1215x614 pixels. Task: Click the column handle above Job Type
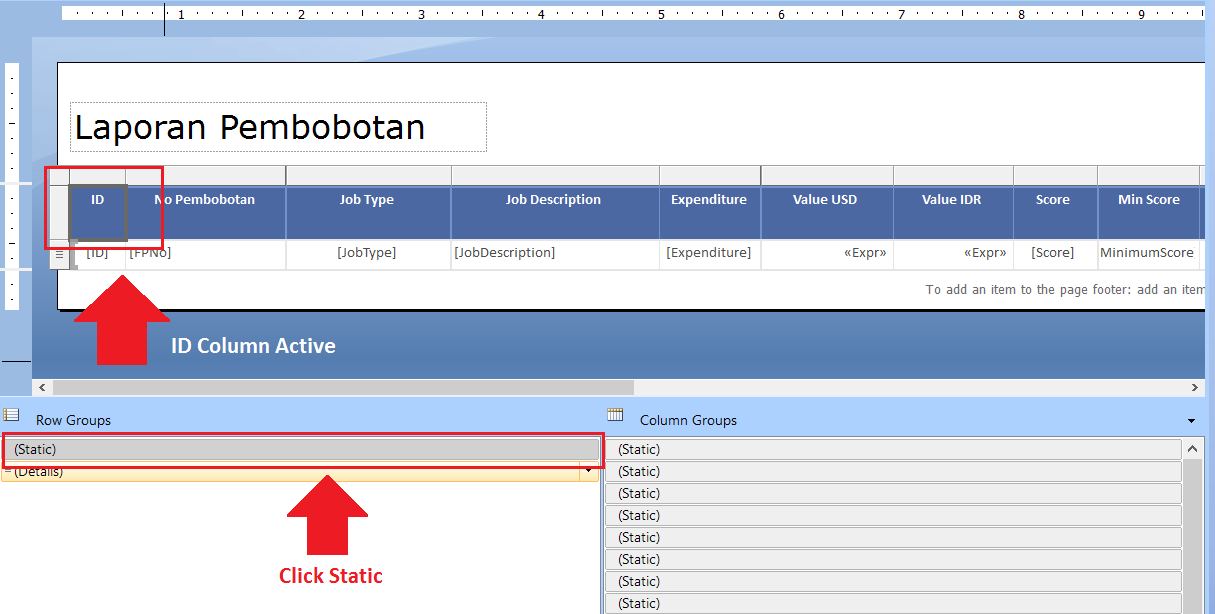point(367,174)
